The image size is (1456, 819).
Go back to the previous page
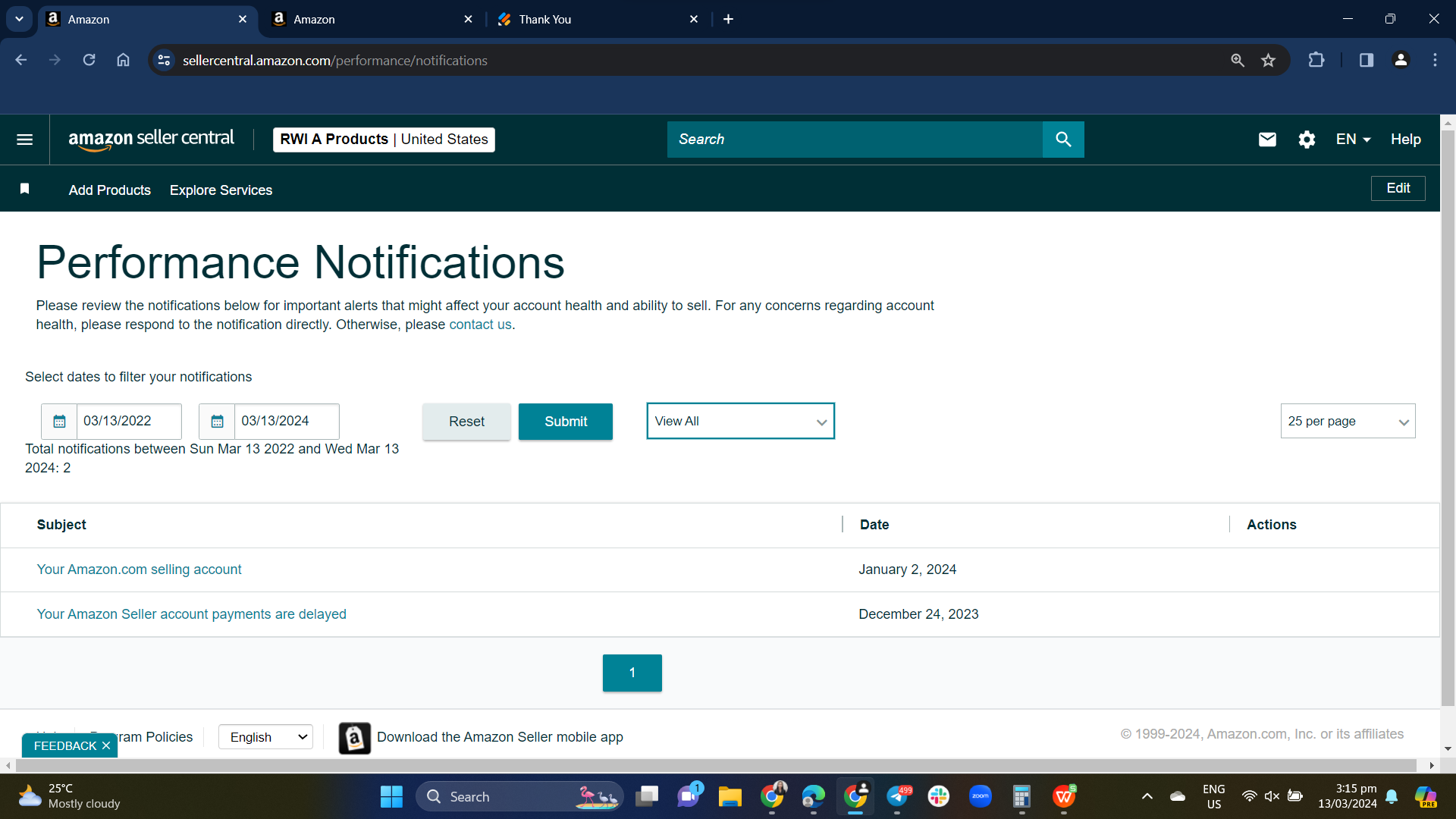click(20, 60)
